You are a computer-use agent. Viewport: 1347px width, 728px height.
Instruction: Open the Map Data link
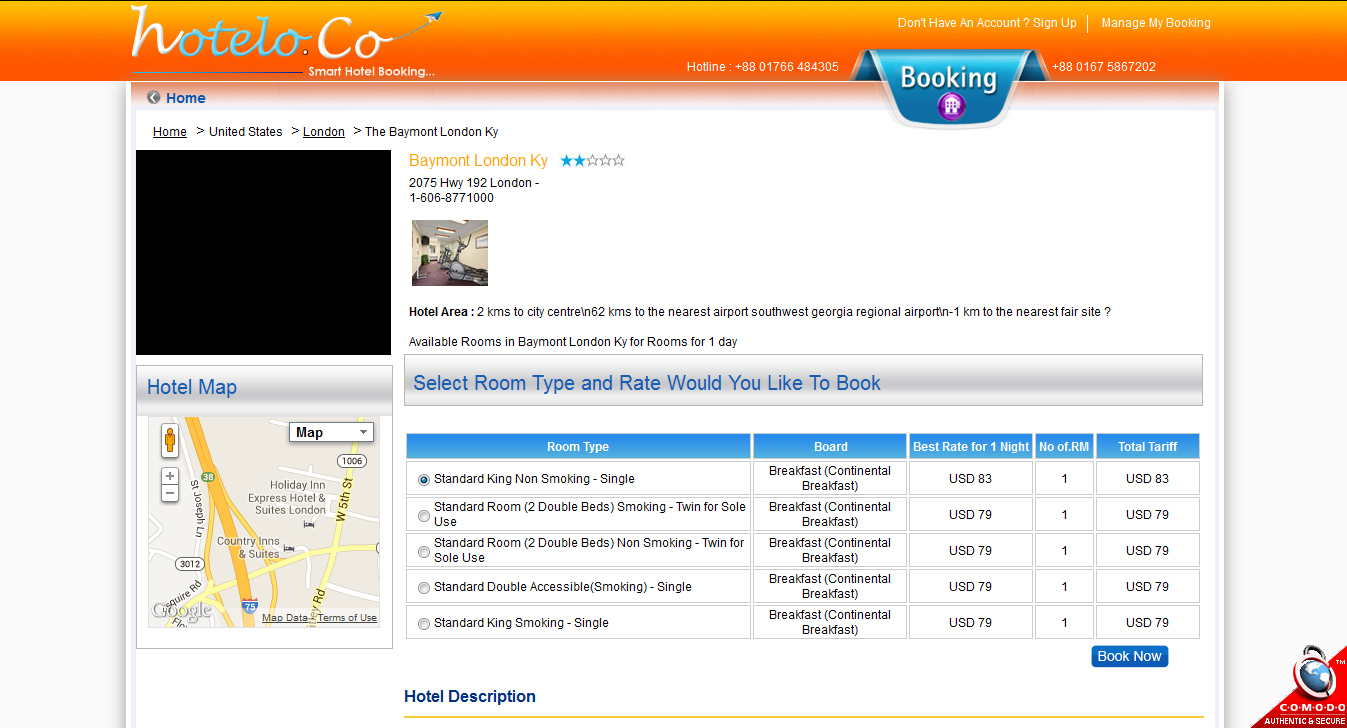(x=285, y=618)
